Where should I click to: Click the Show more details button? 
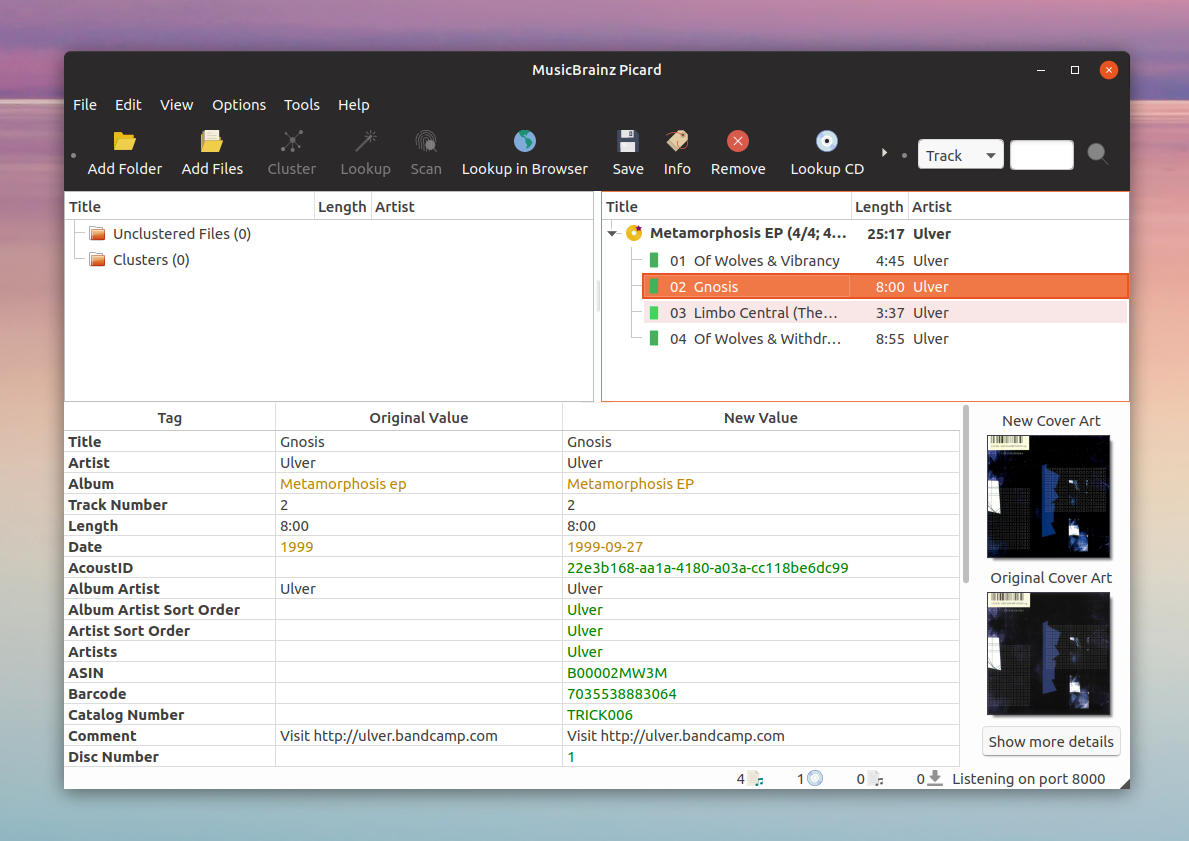pyautogui.click(x=1050, y=742)
